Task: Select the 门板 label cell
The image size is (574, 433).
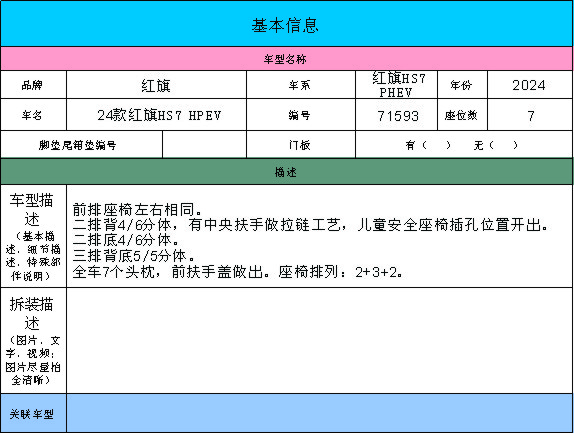Action: pos(301,145)
